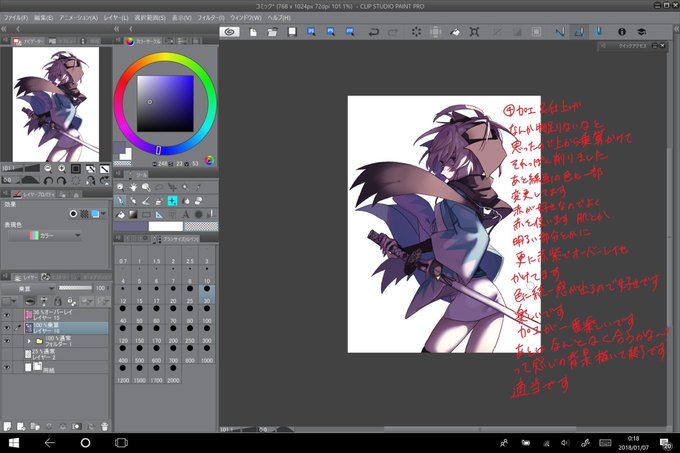Undo the last action in the command bar

coord(373,32)
